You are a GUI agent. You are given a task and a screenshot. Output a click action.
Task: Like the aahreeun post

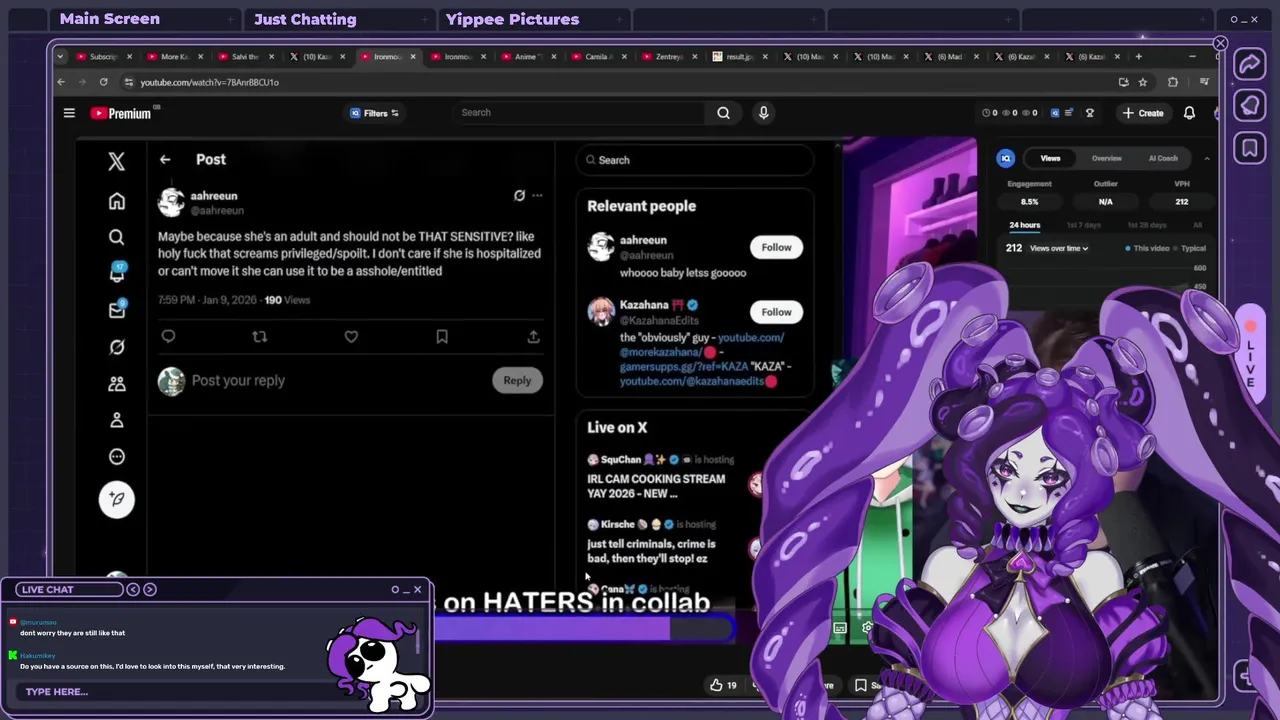(x=351, y=337)
